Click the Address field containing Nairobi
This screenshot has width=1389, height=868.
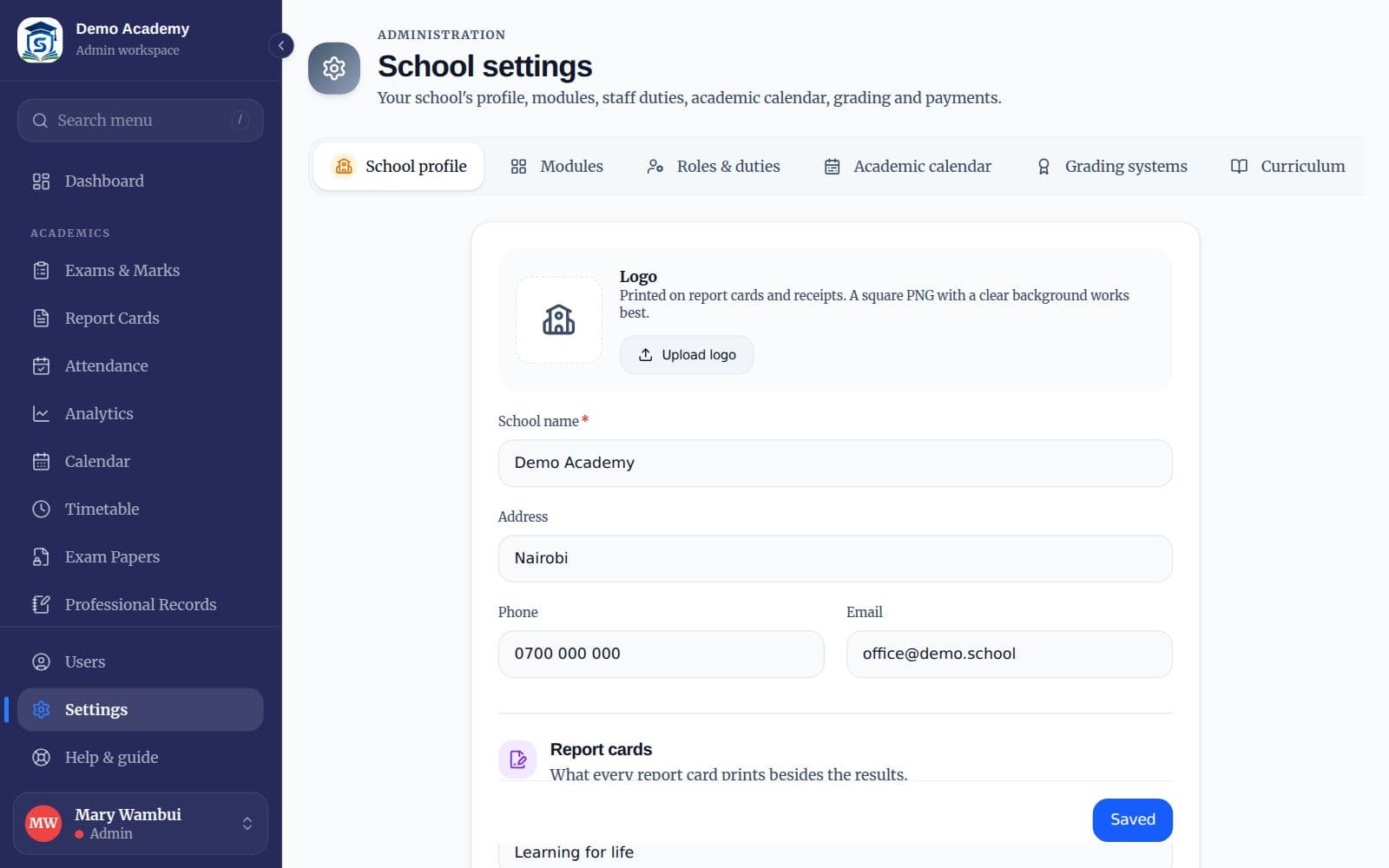pyautogui.click(x=835, y=559)
